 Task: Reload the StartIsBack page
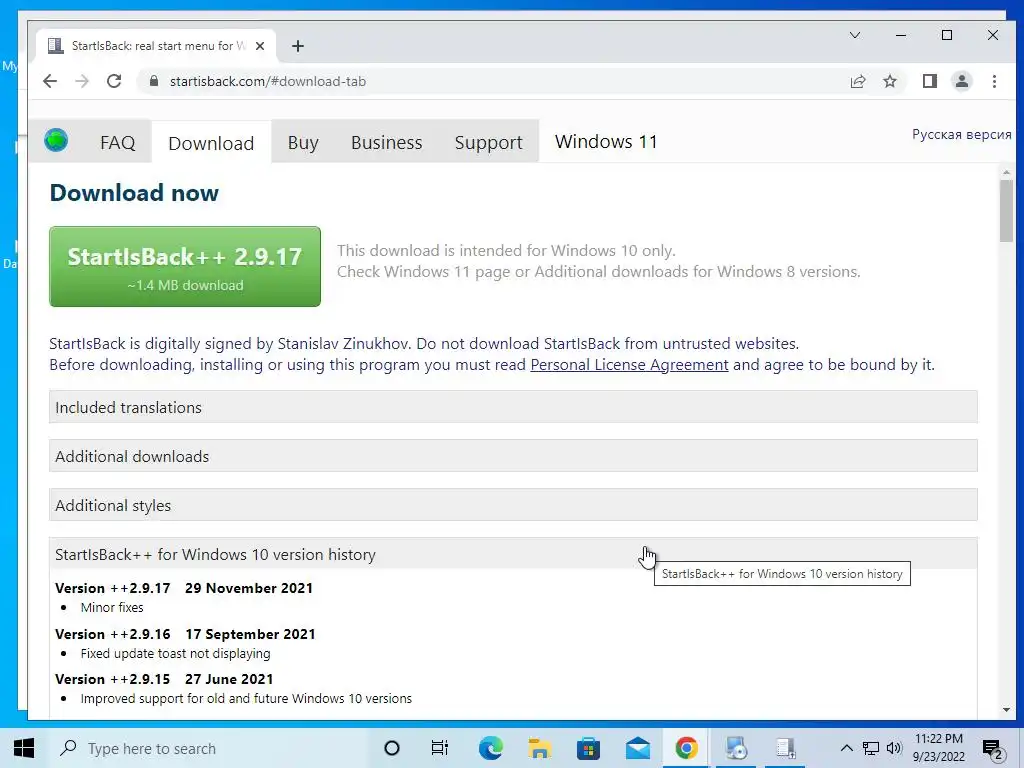pyautogui.click(x=114, y=81)
